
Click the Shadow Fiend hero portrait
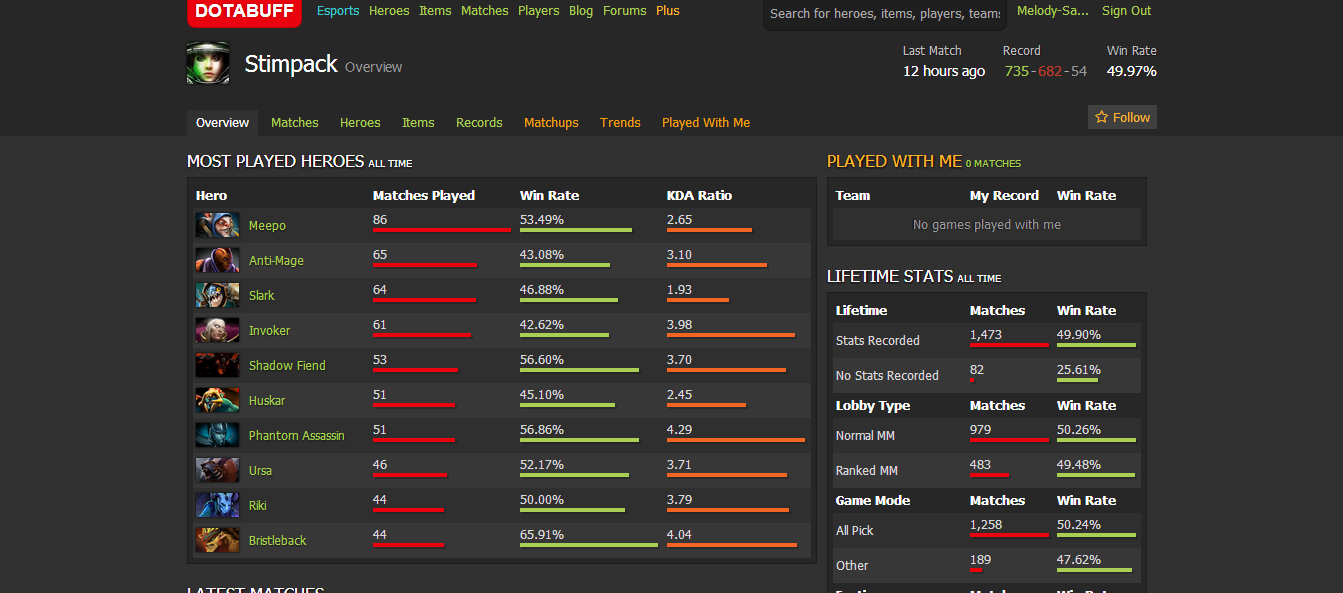pos(217,365)
